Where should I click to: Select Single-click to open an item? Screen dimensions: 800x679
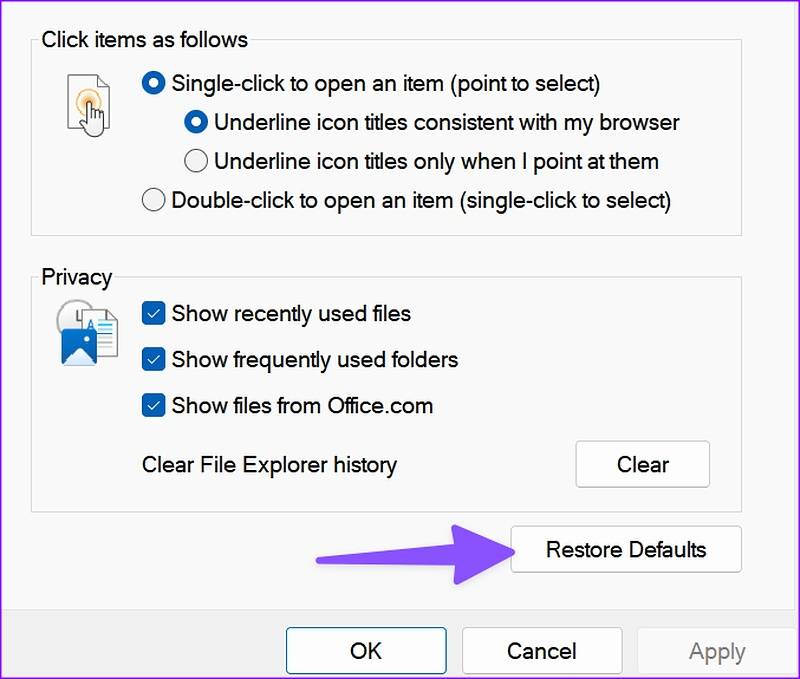[153, 84]
